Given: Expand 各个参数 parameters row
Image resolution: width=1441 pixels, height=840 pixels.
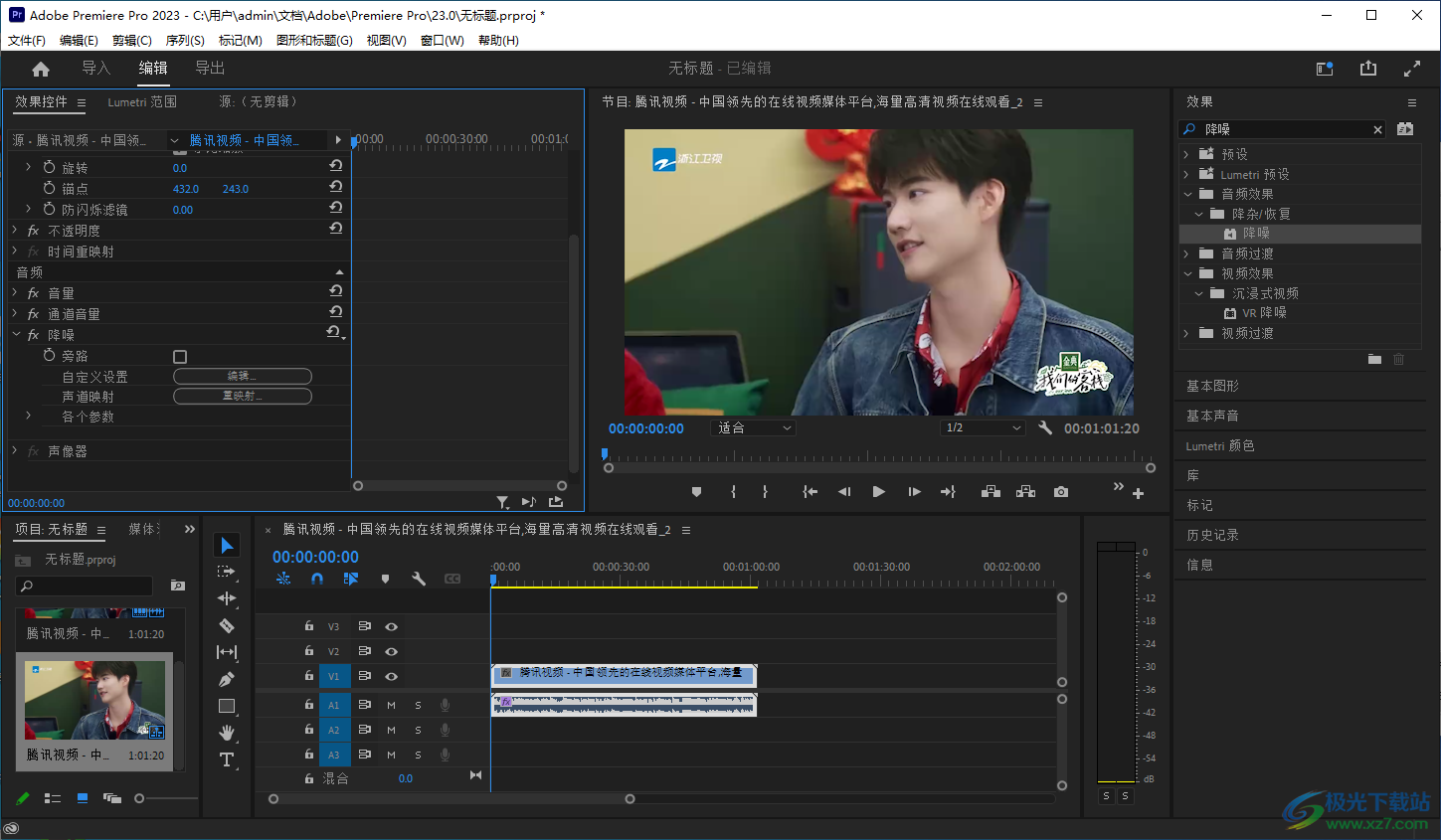Looking at the screenshot, I should (x=28, y=416).
